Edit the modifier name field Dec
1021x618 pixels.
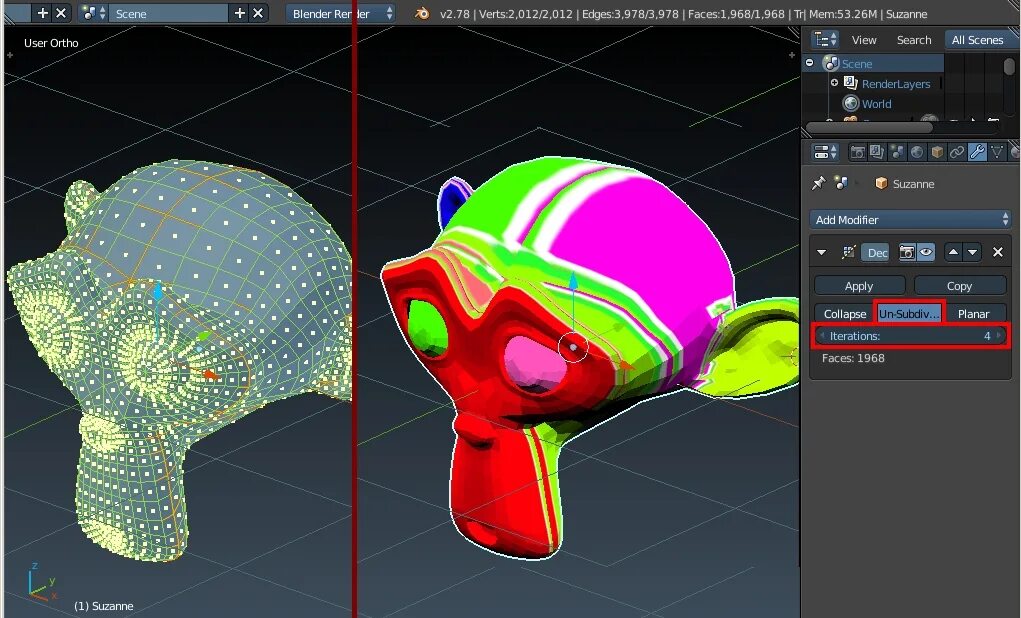click(877, 253)
